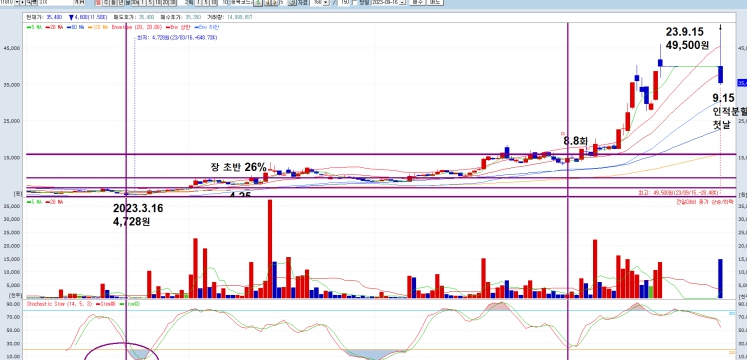Click the 매도호가 35,400 value
Screen dimensions: 747x360
(x=147, y=17)
